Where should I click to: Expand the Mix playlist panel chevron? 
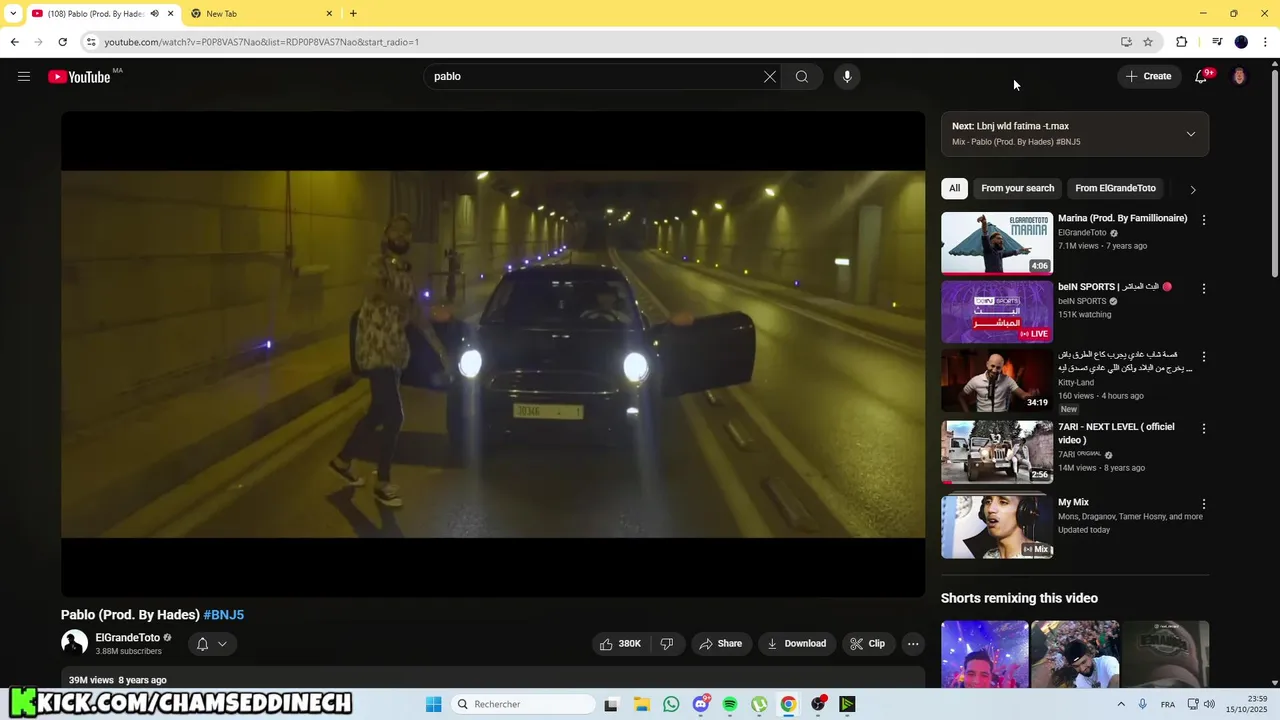click(1190, 134)
